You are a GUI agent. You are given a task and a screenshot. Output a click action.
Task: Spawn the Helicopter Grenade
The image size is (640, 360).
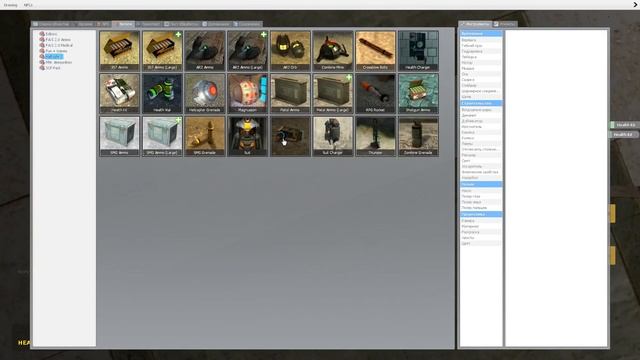(x=205, y=93)
